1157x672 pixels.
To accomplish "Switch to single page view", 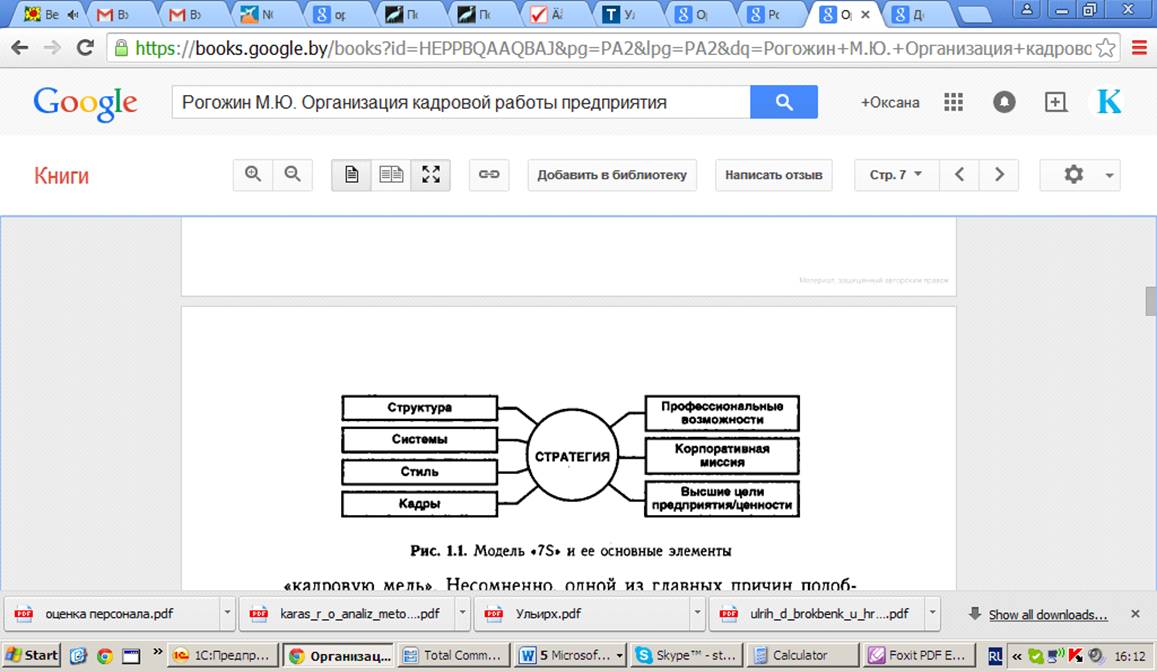I will pyautogui.click(x=351, y=175).
